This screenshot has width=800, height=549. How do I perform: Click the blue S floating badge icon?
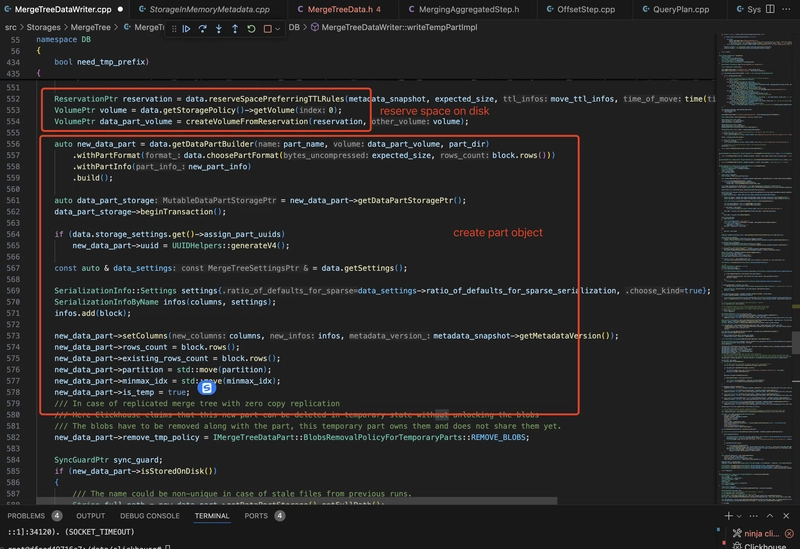click(x=207, y=388)
